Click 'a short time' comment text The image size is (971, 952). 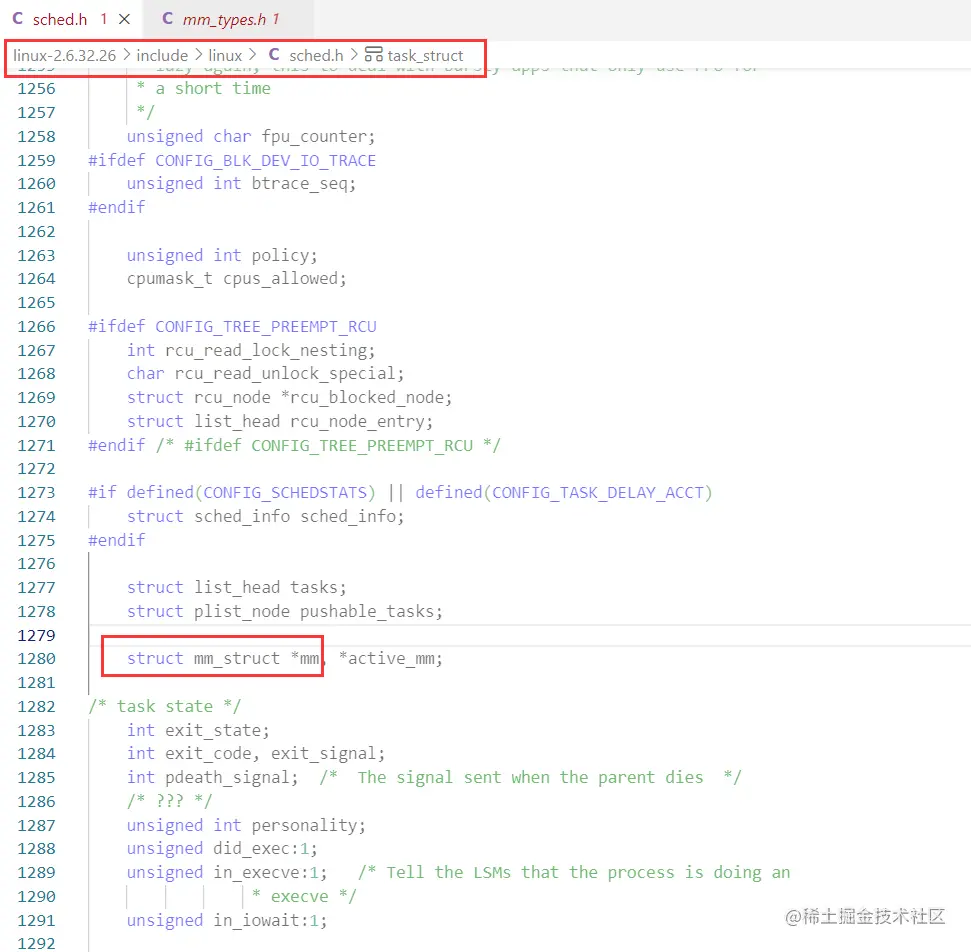coord(213,89)
